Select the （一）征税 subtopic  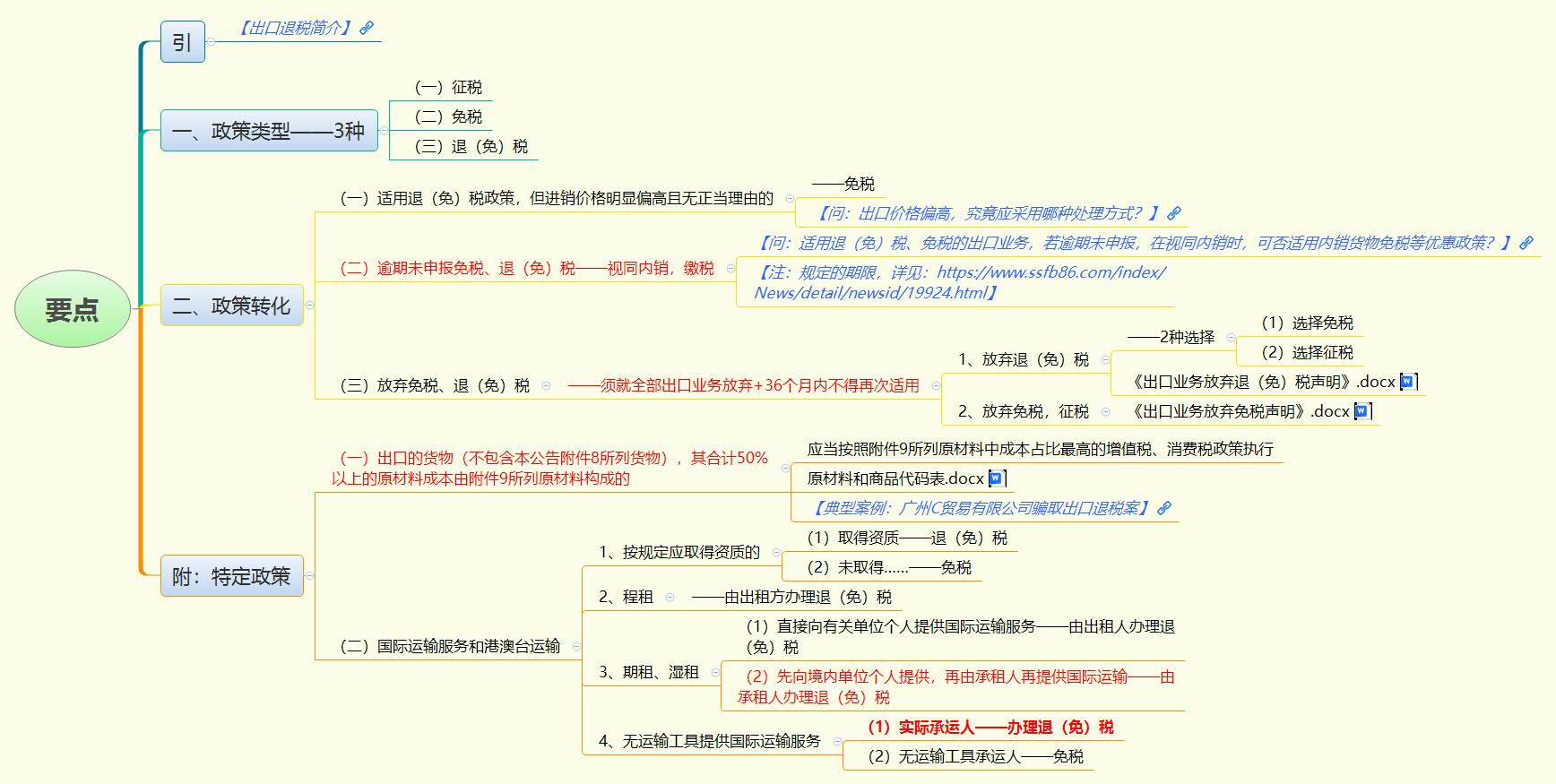447,87
